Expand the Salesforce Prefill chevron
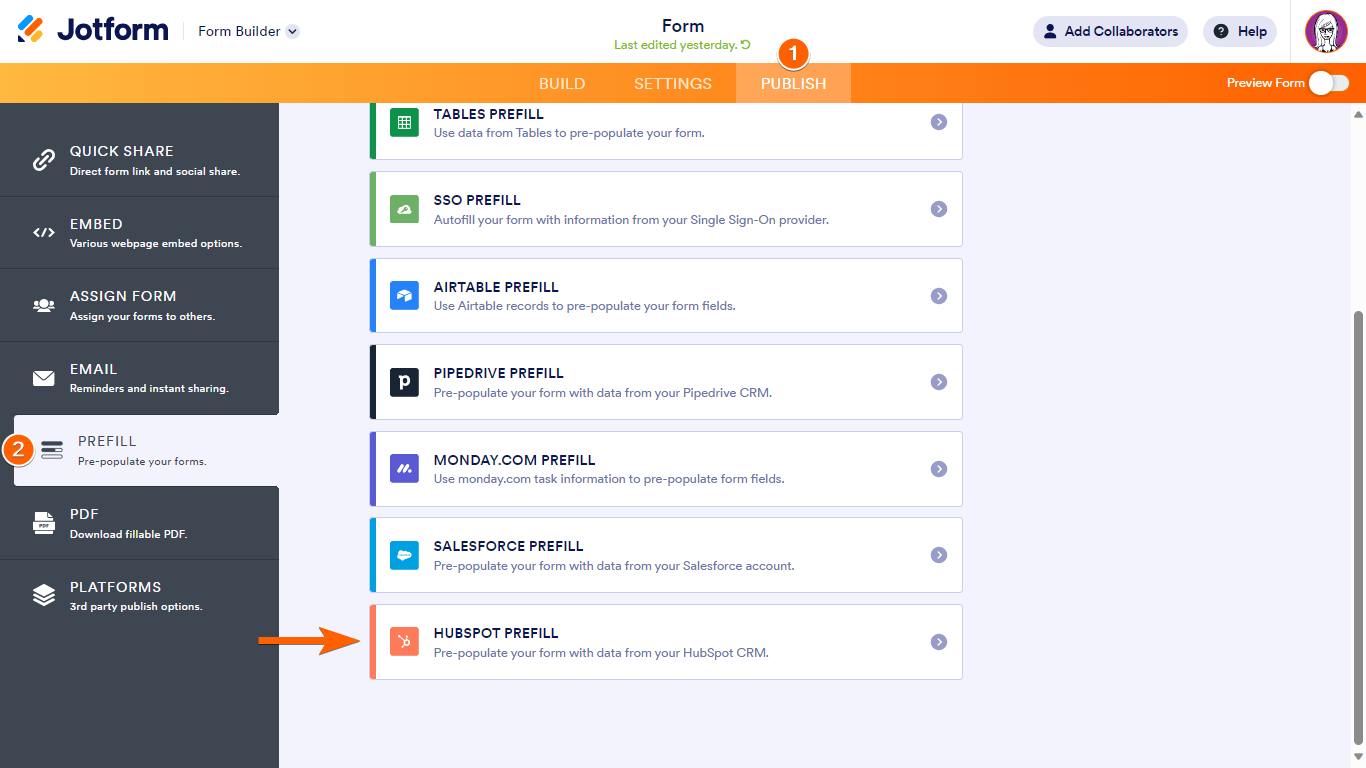The height and width of the screenshot is (768, 1366). coord(938,555)
